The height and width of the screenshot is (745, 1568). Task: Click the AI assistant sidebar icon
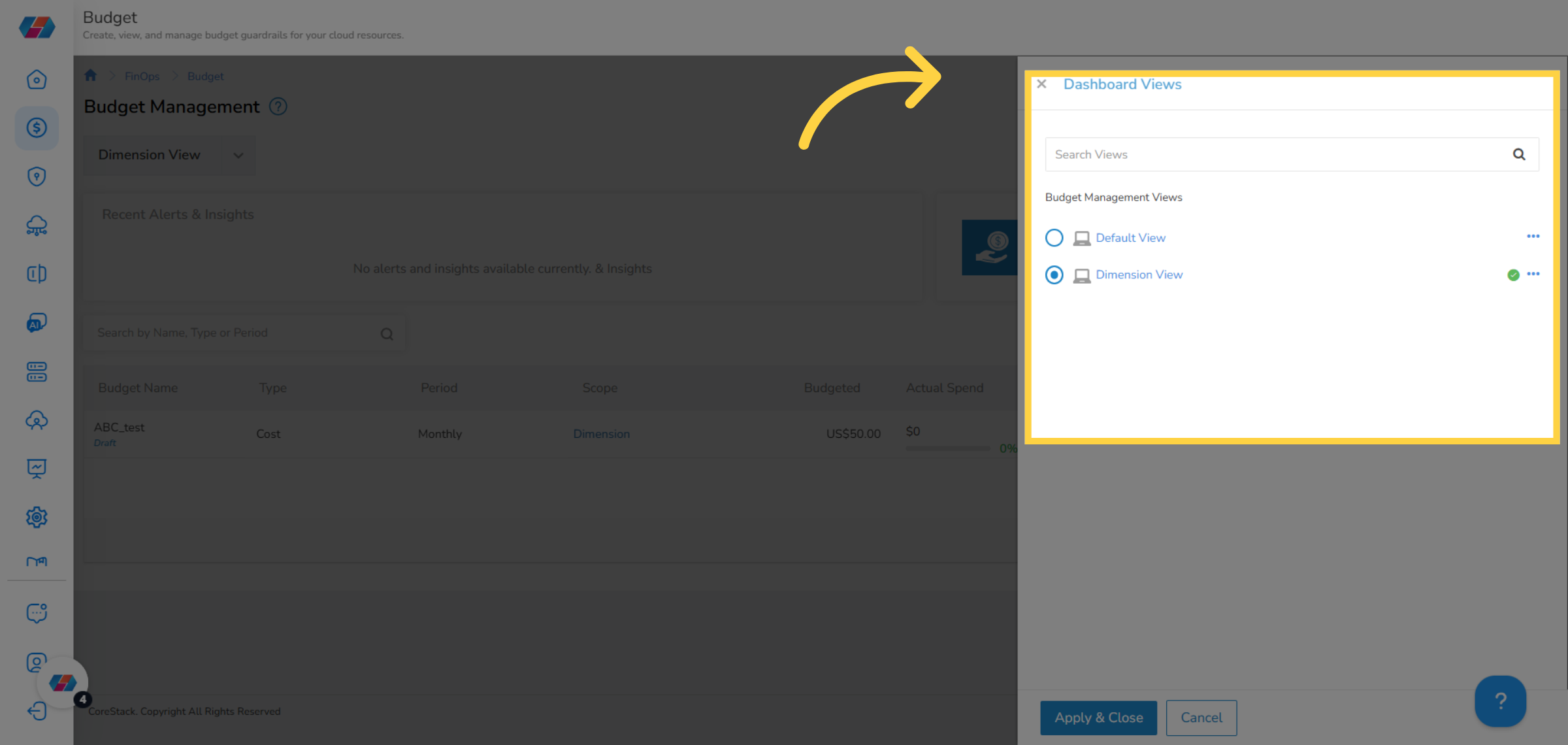[x=37, y=323]
